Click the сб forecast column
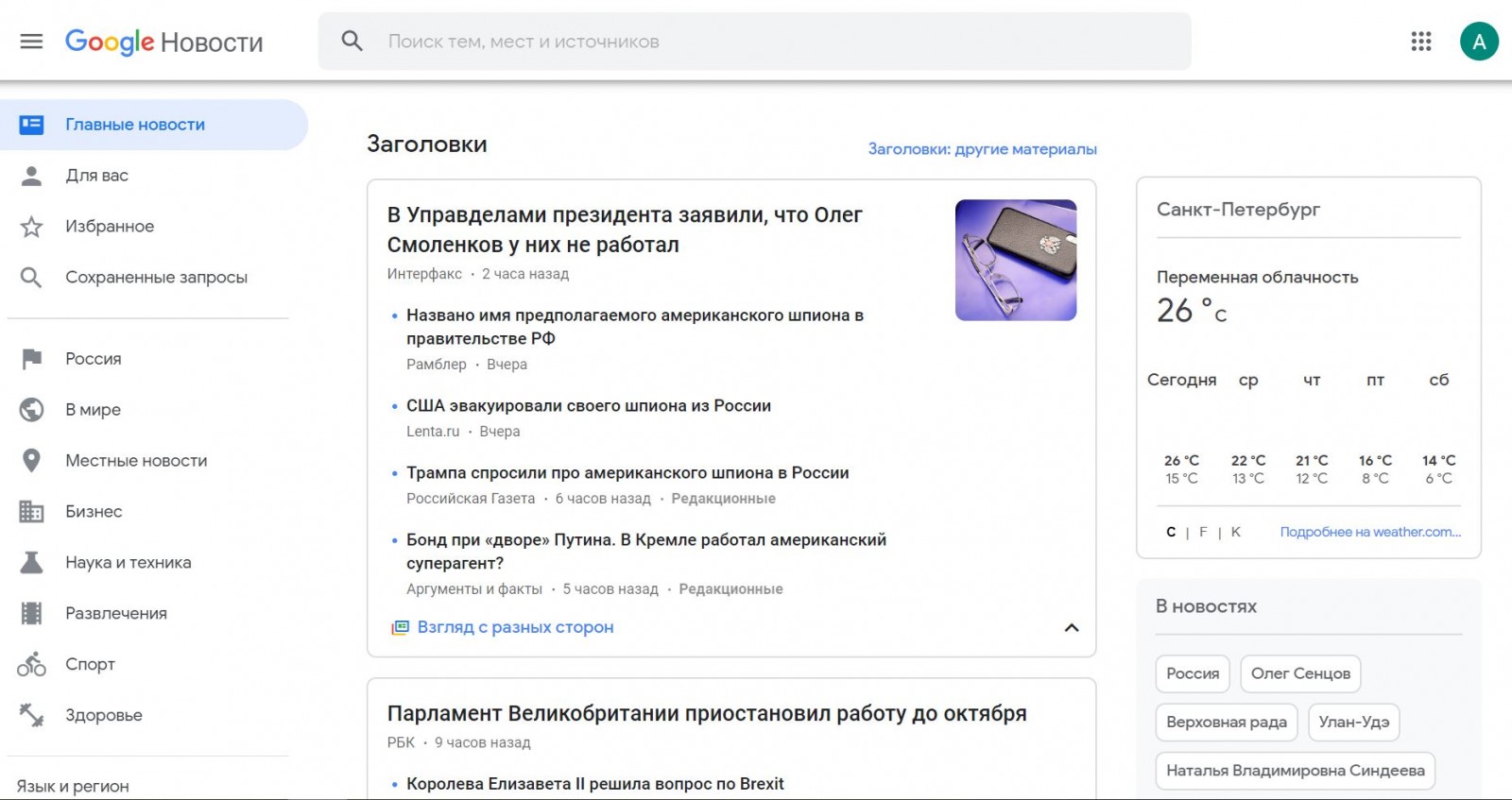The height and width of the screenshot is (800, 1512). [1439, 429]
